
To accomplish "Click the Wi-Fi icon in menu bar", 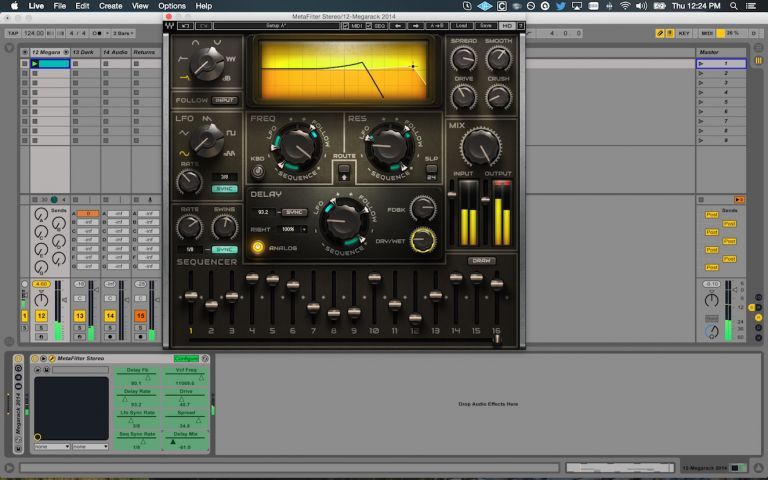I will coord(624,6).
